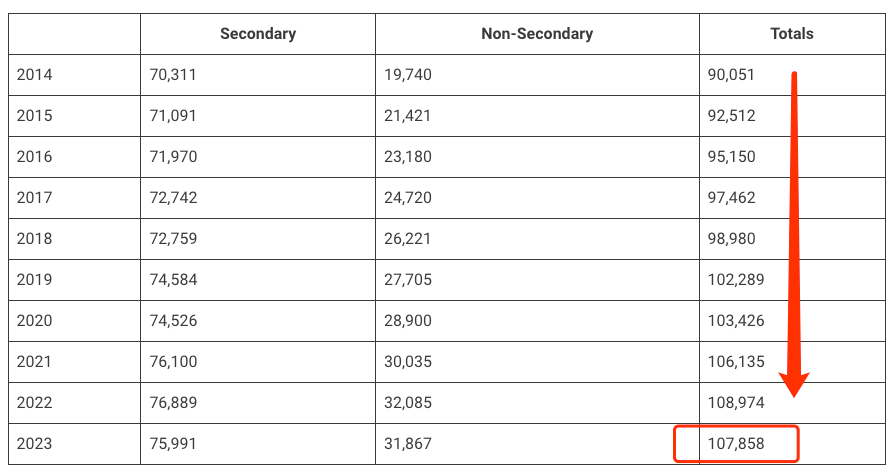Click the 2019 total 102,289
Viewport: 896px width, 476px height.
tap(736, 279)
